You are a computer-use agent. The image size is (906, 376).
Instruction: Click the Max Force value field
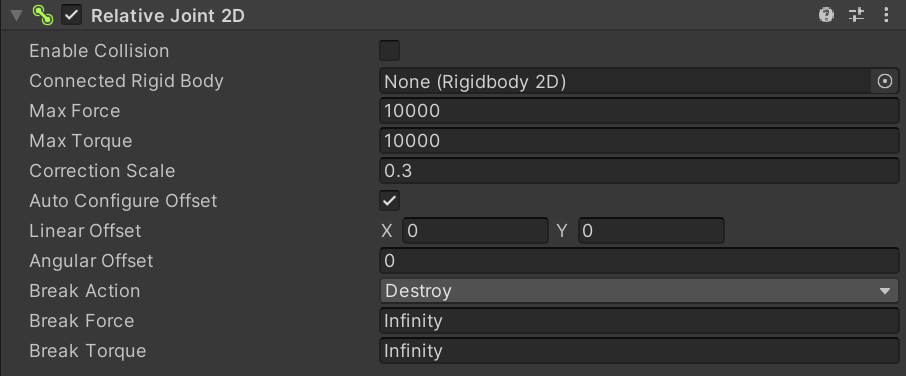(x=639, y=110)
